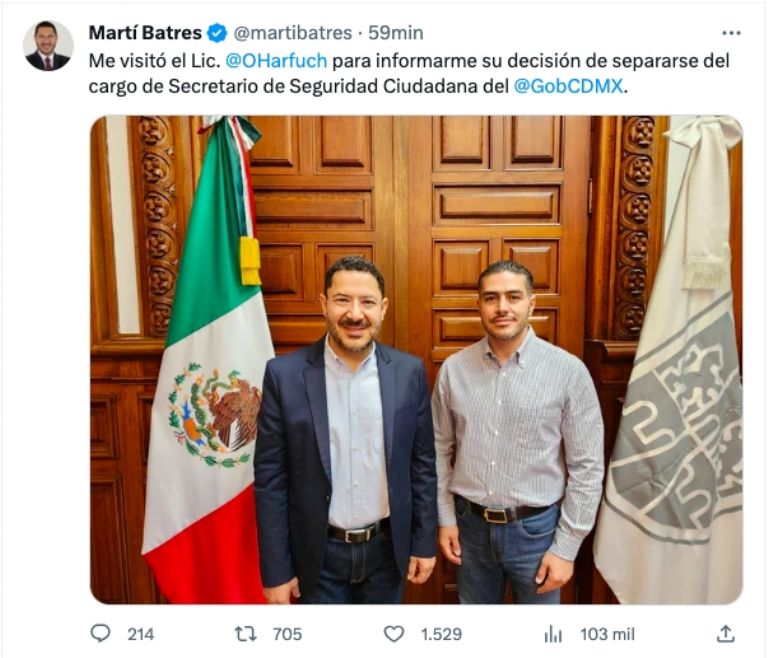Screen dimensions: 768x658
Task: Click the tweet text about Seguridad Ciudadana
Action: tap(409, 73)
